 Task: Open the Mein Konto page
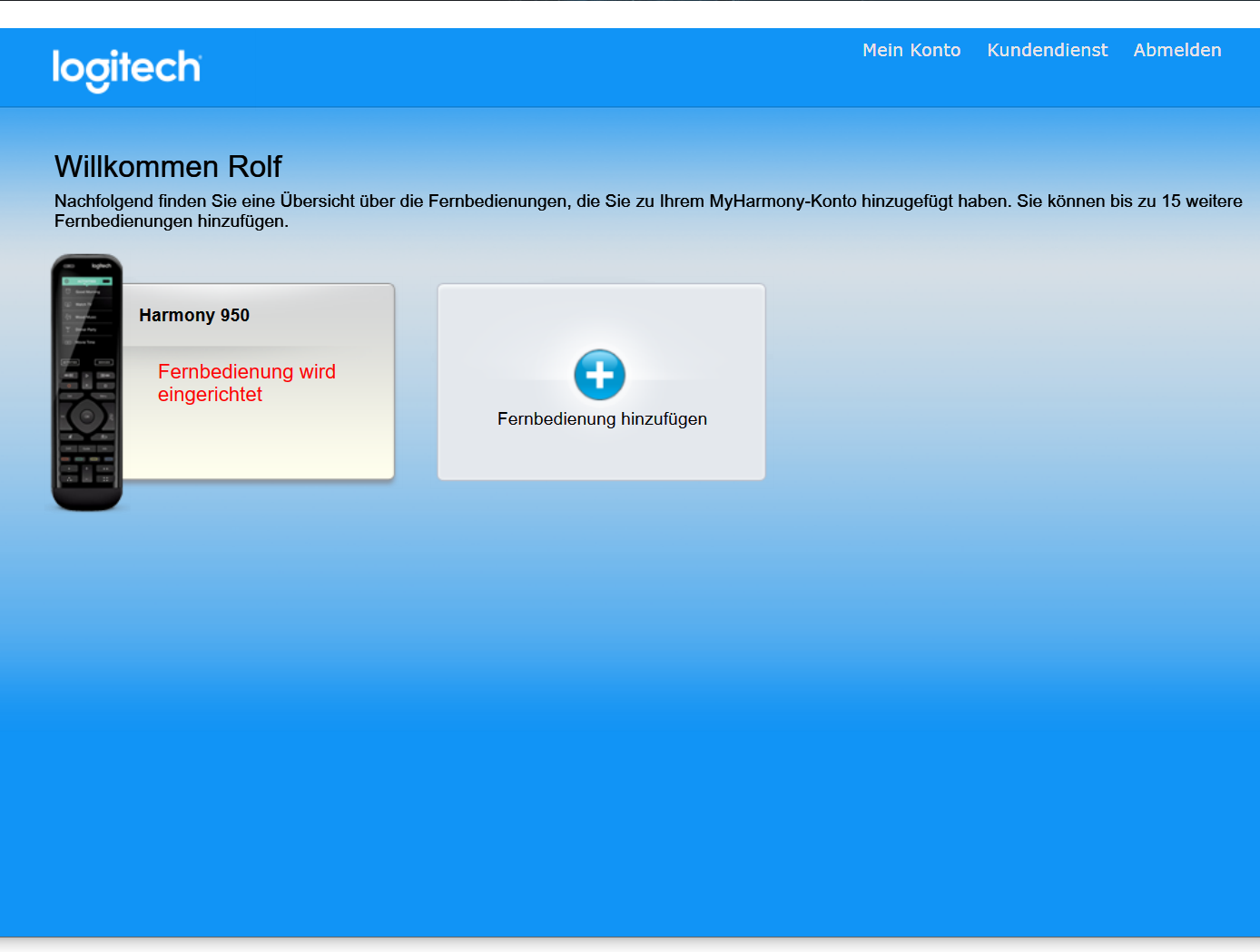pos(911,51)
